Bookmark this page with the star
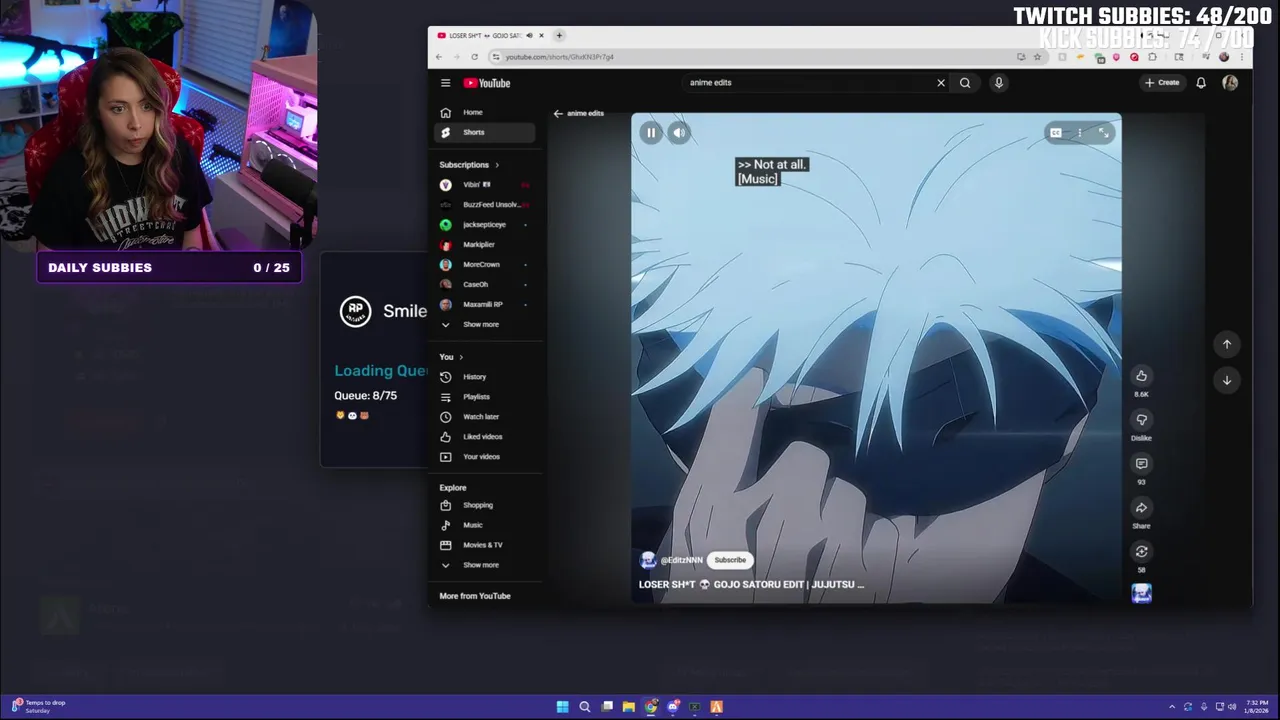Image resolution: width=1280 pixels, height=720 pixels. click(1037, 57)
